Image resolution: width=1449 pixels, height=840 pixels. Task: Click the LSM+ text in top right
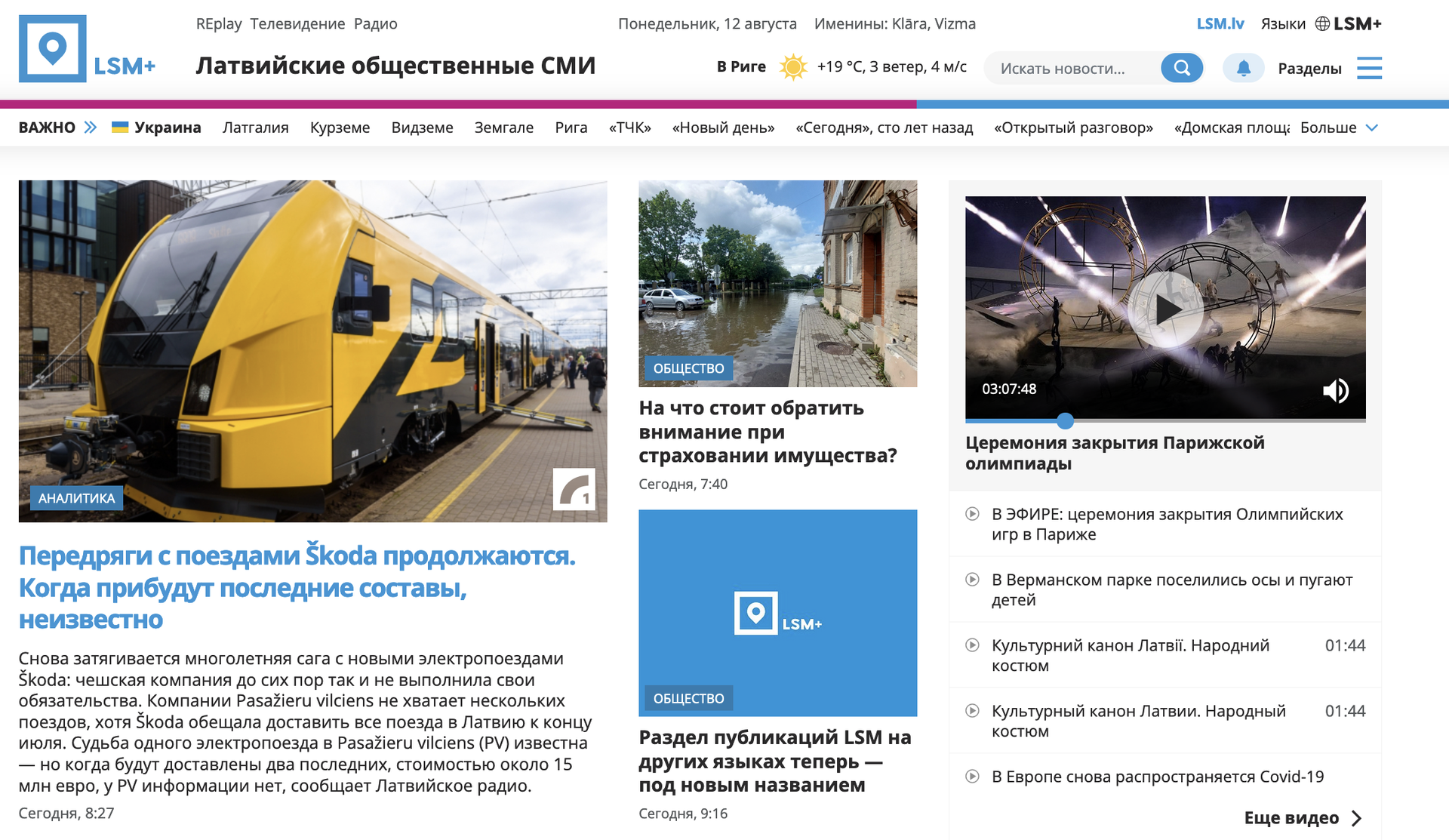pos(1357,23)
